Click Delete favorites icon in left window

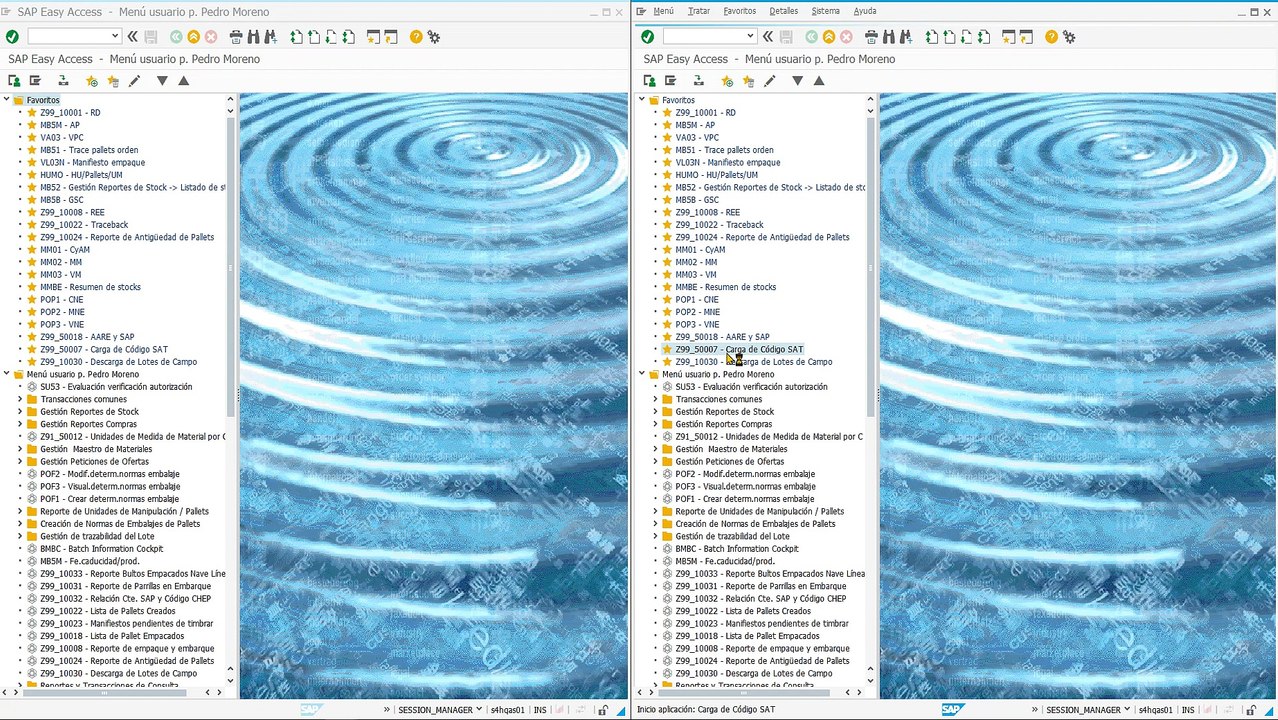pos(113,81)
